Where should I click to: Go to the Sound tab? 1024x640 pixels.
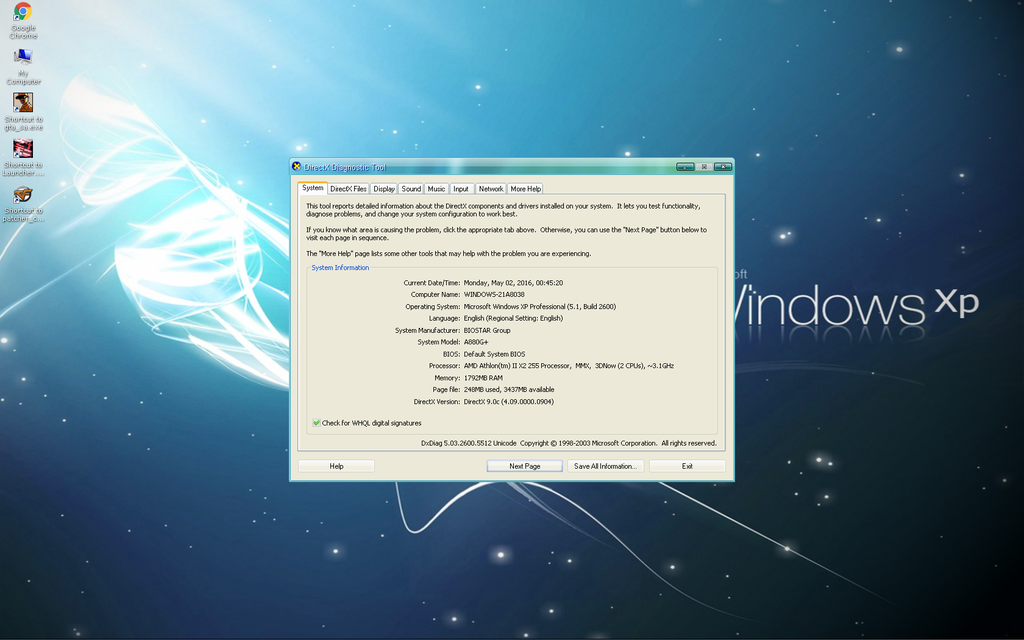411,189
